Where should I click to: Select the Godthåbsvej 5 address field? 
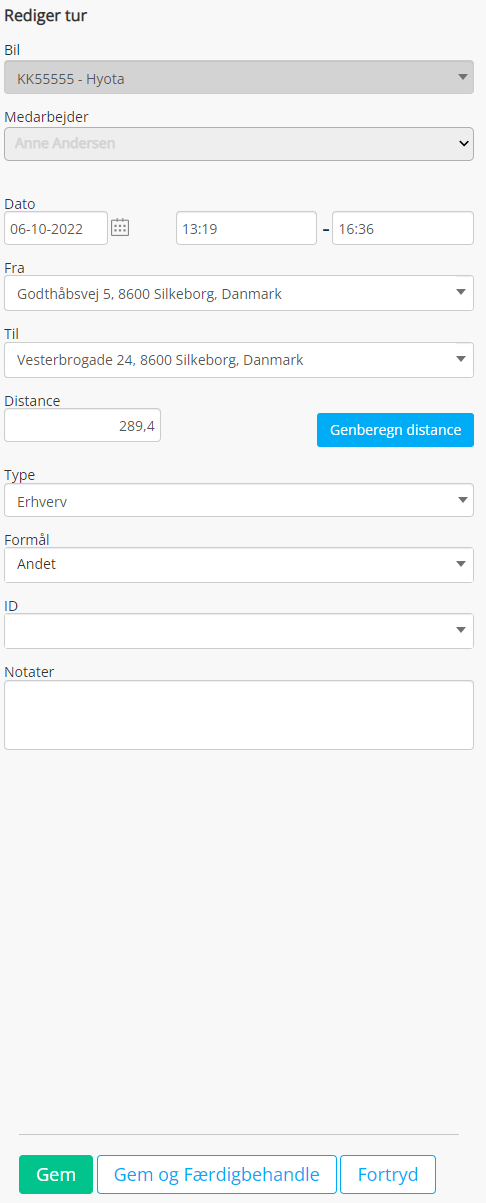coord(239,293)
